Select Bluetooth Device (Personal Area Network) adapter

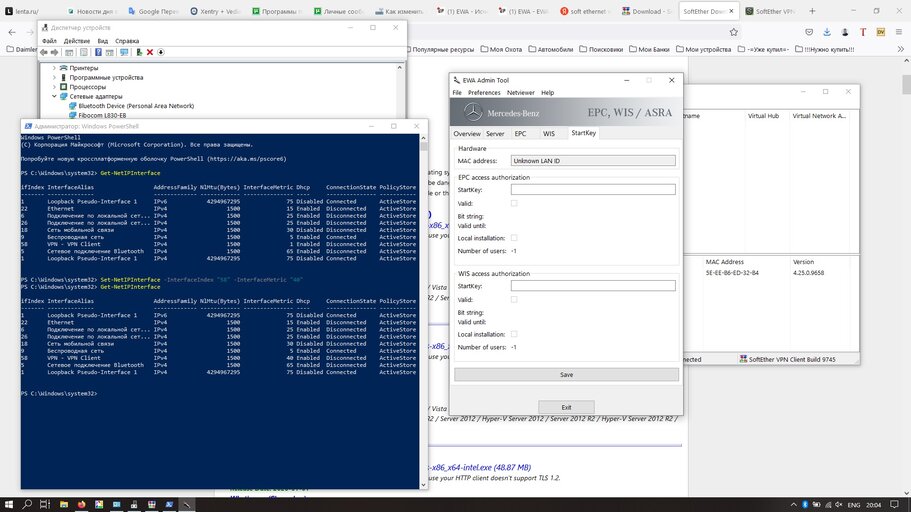click(135, 106)
